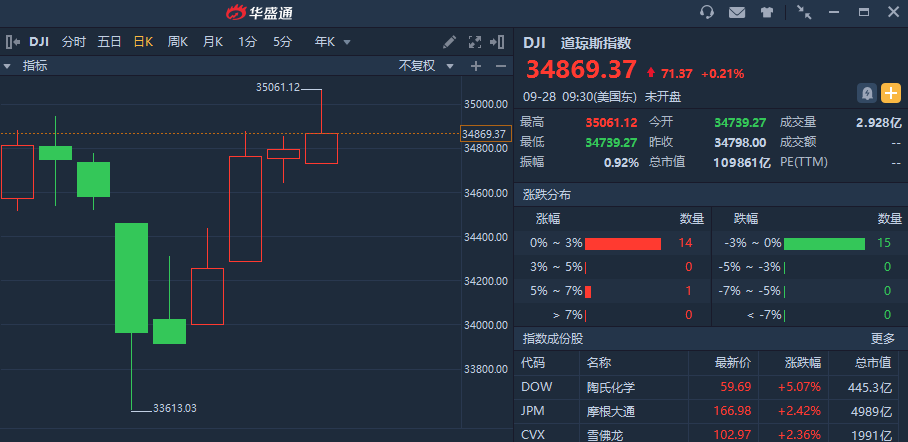Sort constituents by 代码 column
This screenshot has width=908, height=442.
point(533,363)
